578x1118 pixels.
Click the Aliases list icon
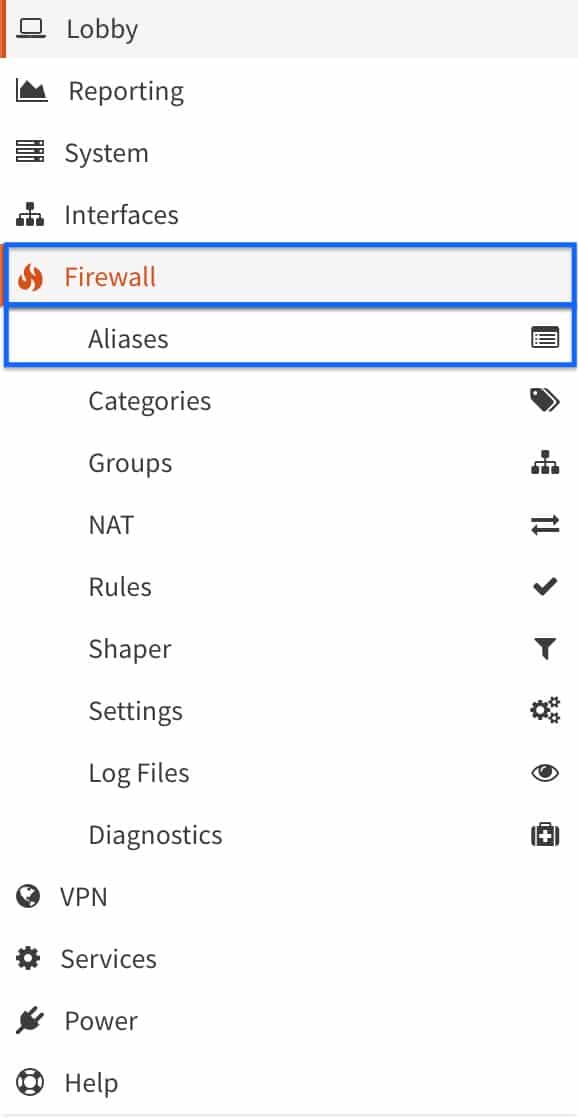coord(545,338)
